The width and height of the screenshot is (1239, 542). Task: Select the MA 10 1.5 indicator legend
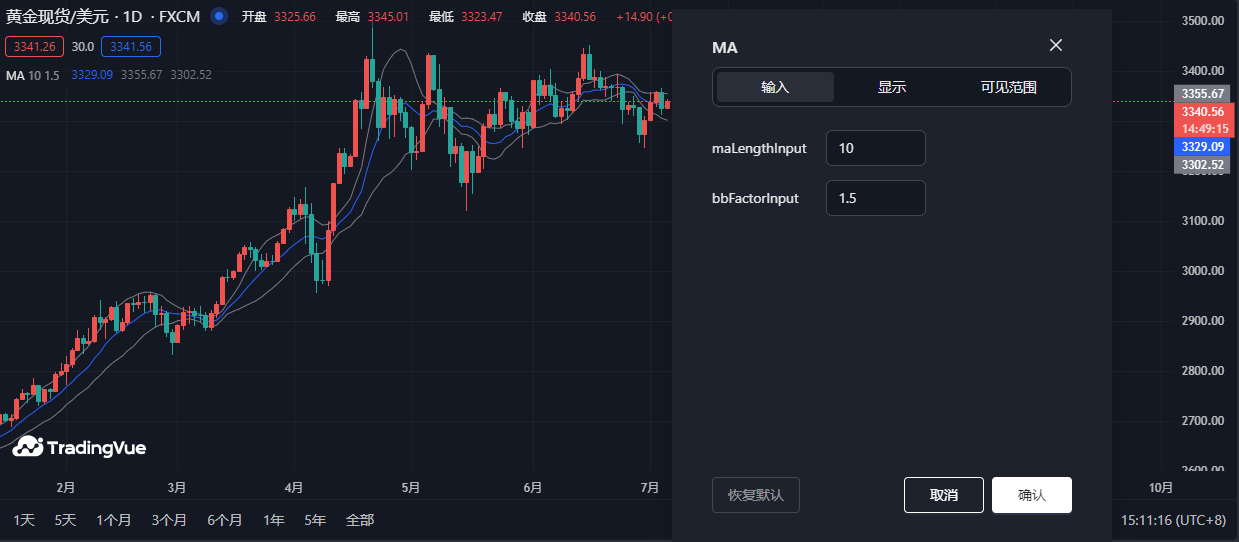[x=34, y=75]
